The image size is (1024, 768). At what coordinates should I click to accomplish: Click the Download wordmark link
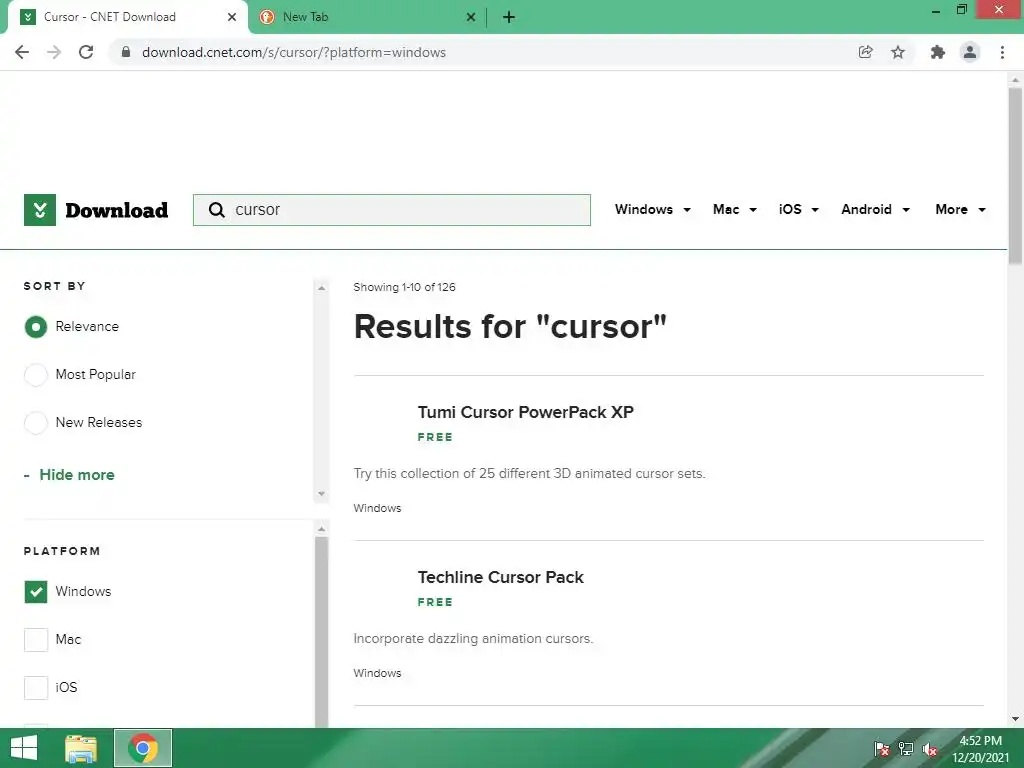pos(117,210)
